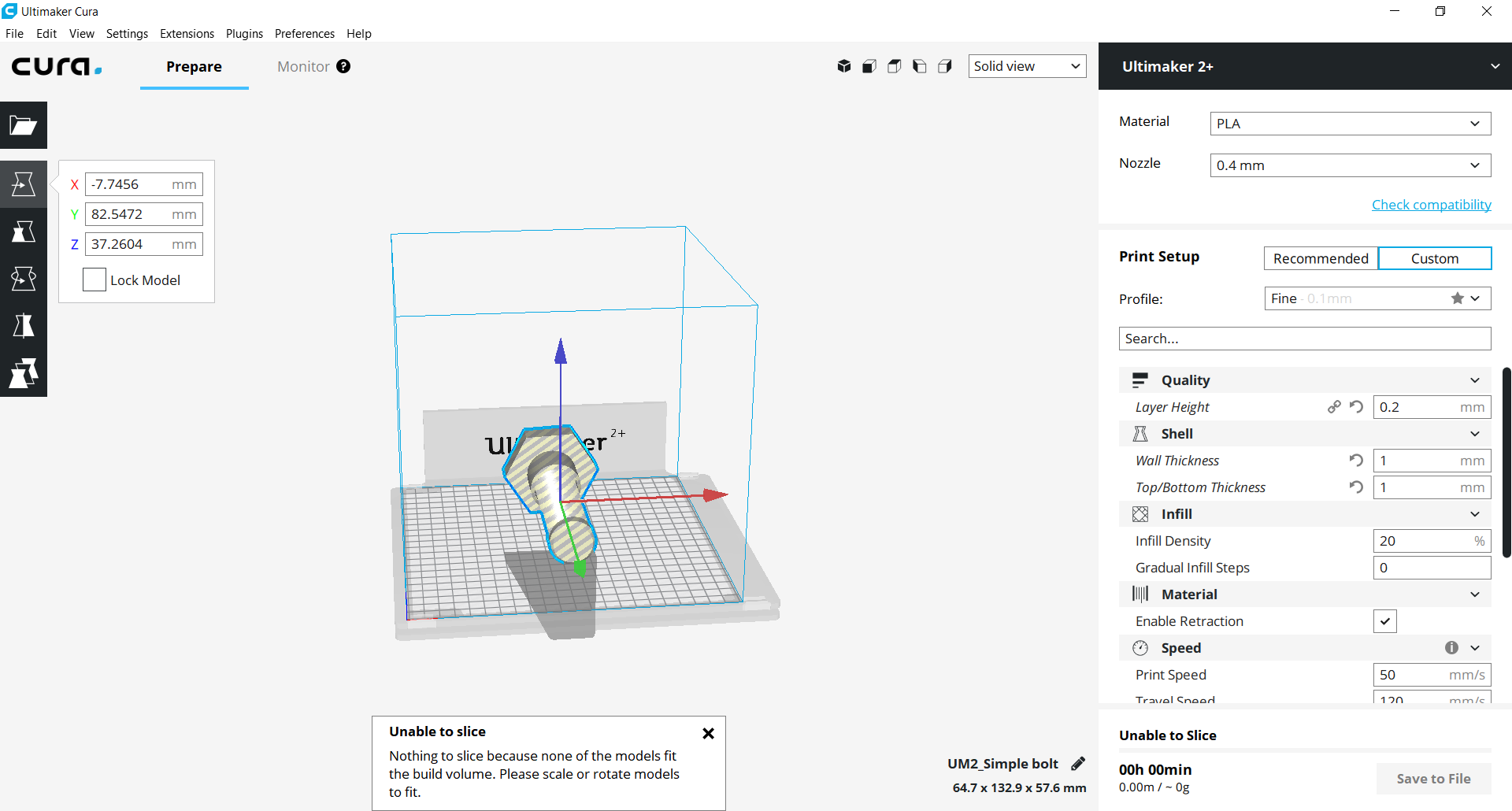Screen dimensions: 1512x811
Task: Select the Mirror tool in sidebar
Action: click(x=24, y=326)
